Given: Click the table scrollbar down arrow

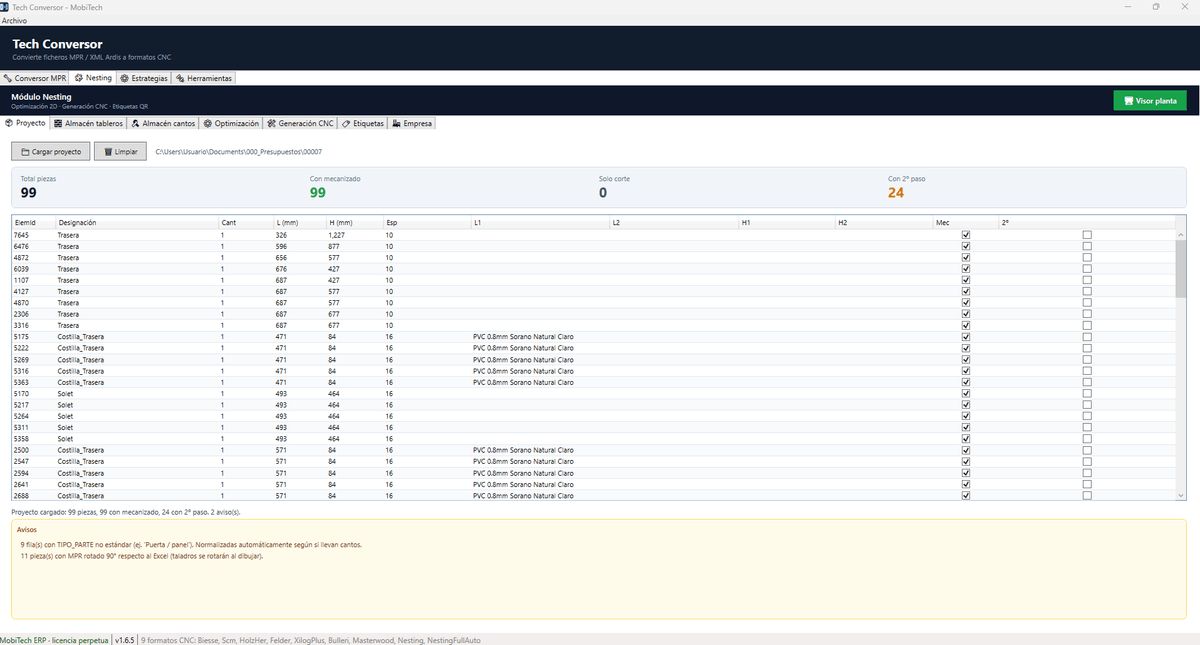Looking at the screenshot, I should (x=1181, y=494).
